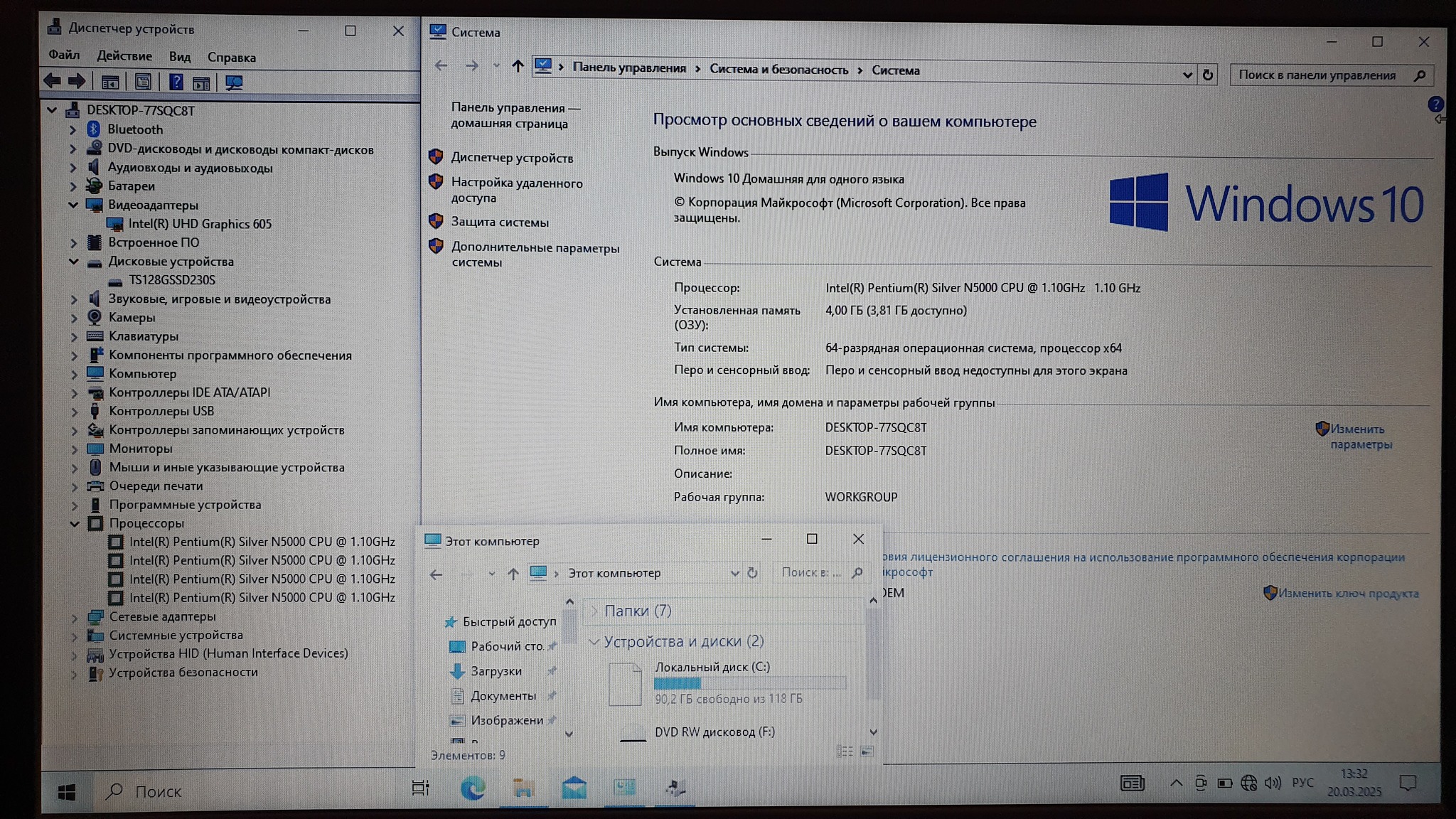Collapse the Процессоры tree node

click(74, 524)
